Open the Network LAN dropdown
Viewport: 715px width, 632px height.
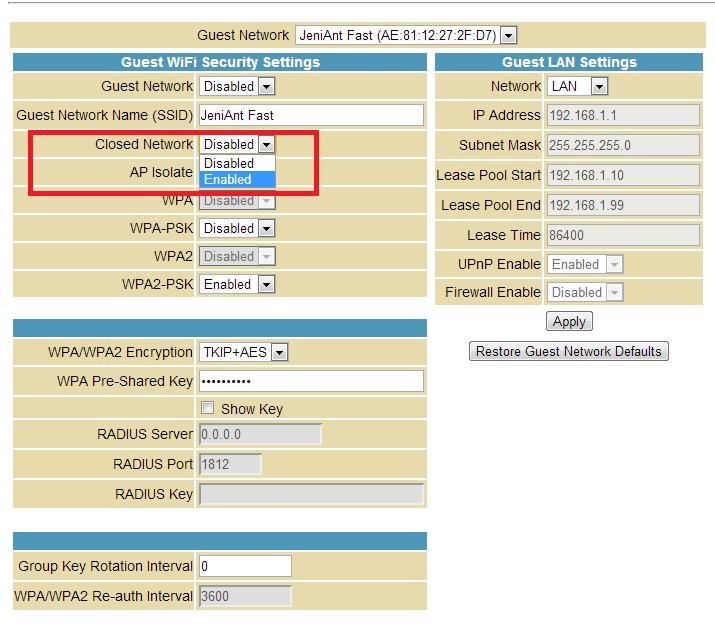pos(578,86)
